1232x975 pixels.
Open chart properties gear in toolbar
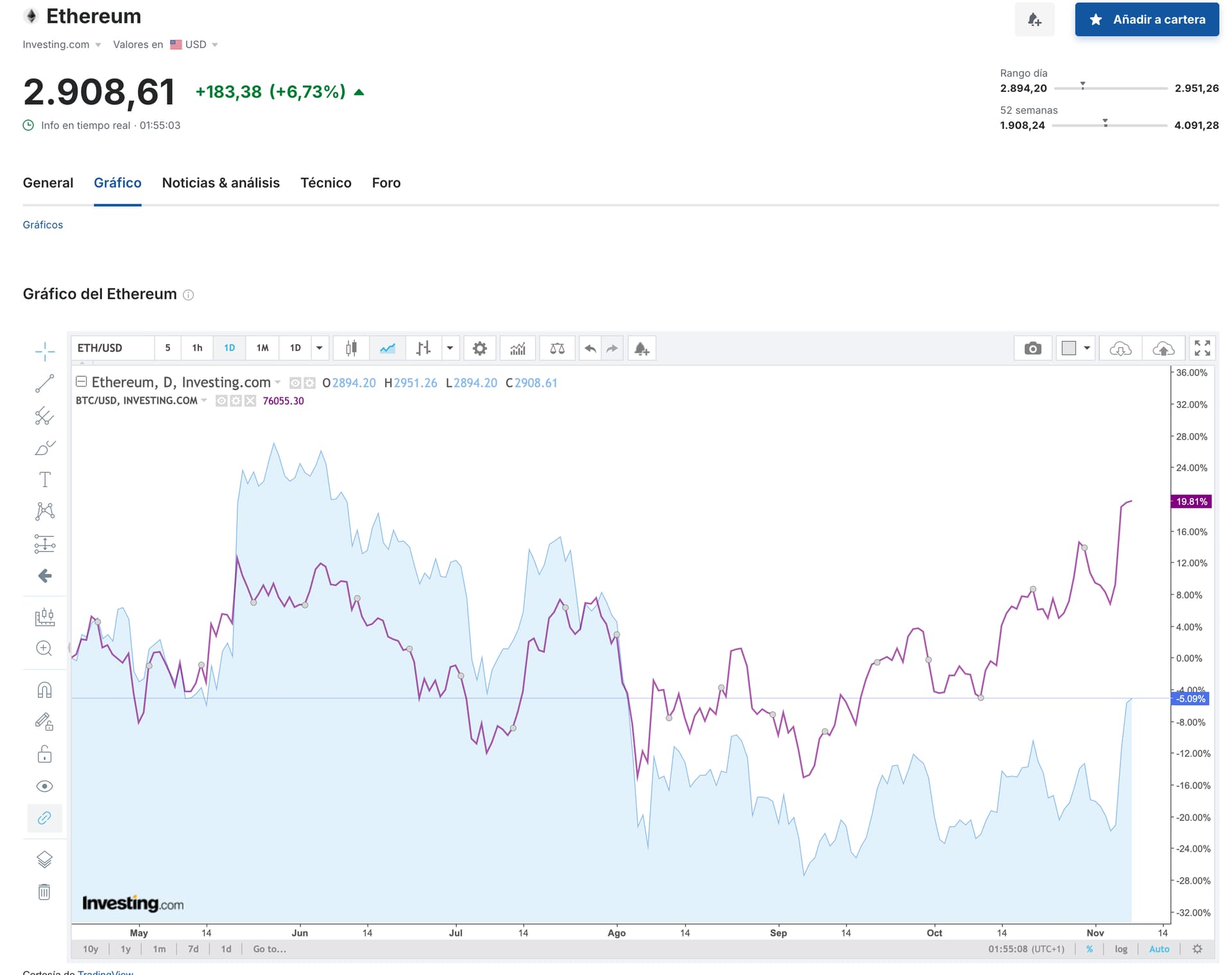pyautogui.click(x=479, y=349)
